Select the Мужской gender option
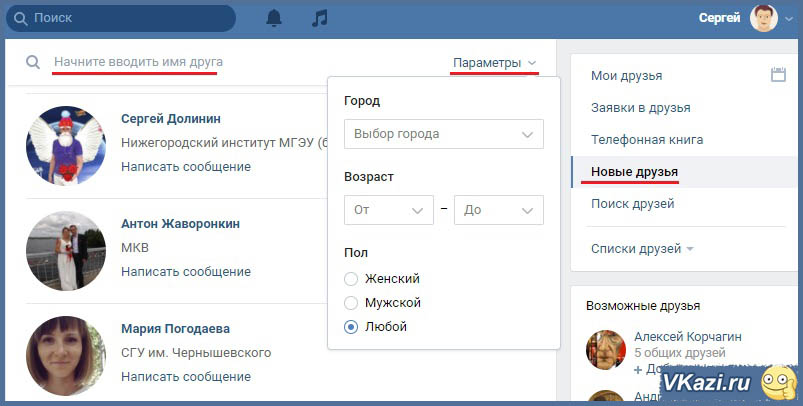This screenshot has width=803, height=406. (351, 303)
